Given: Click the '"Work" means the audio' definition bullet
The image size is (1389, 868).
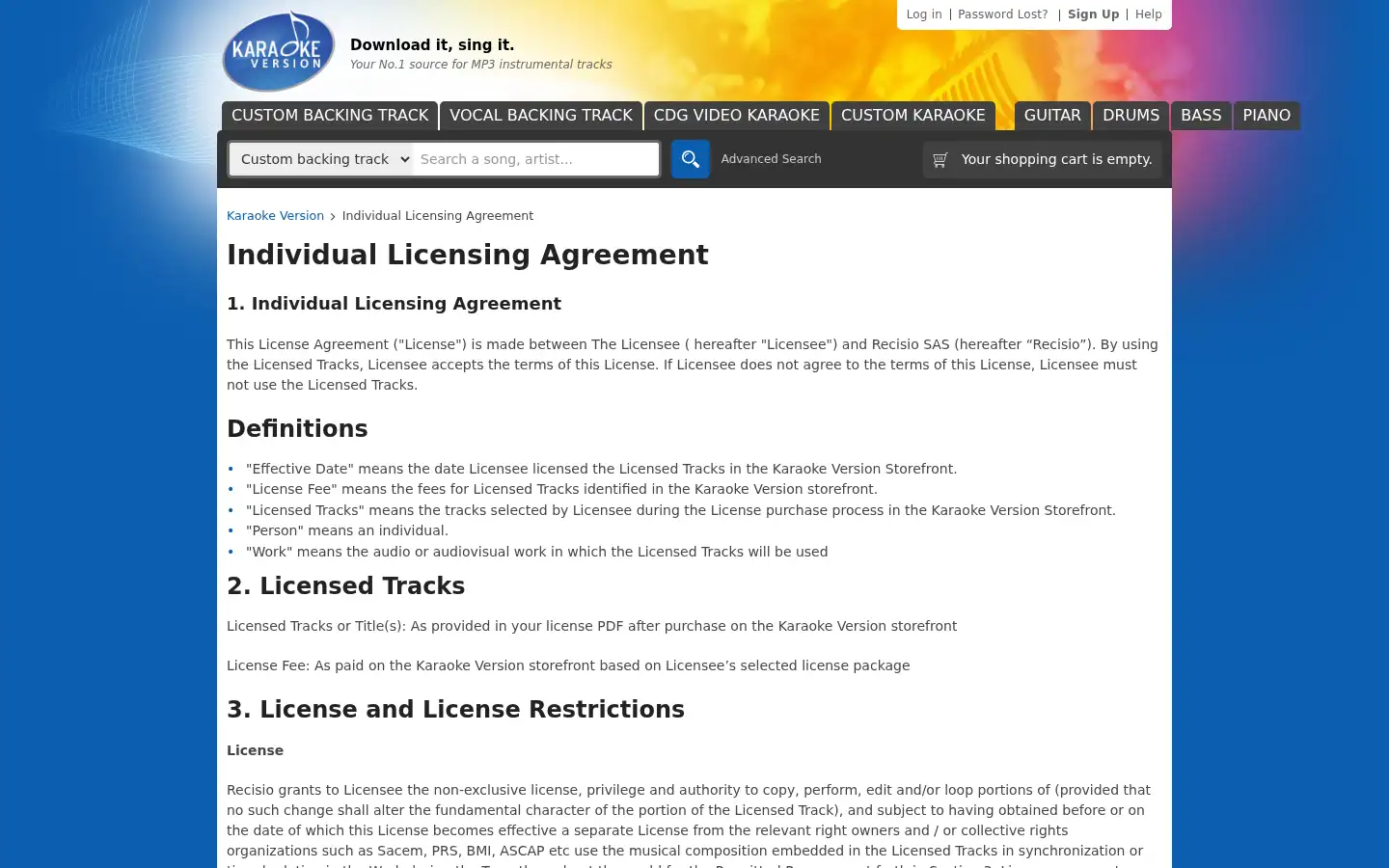Looking at the screenshot, I should 536,552.
